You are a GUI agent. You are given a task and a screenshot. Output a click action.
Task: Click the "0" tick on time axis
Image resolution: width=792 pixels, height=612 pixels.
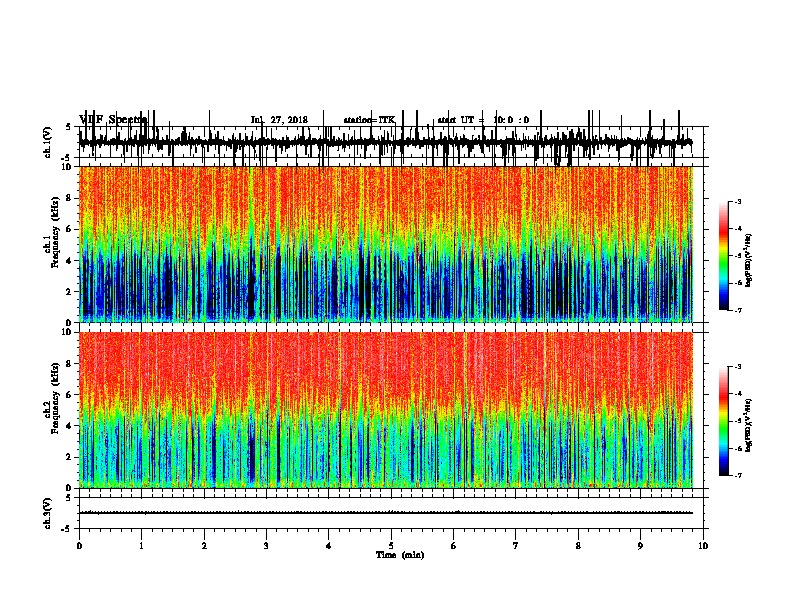click(x=79, y=546)
